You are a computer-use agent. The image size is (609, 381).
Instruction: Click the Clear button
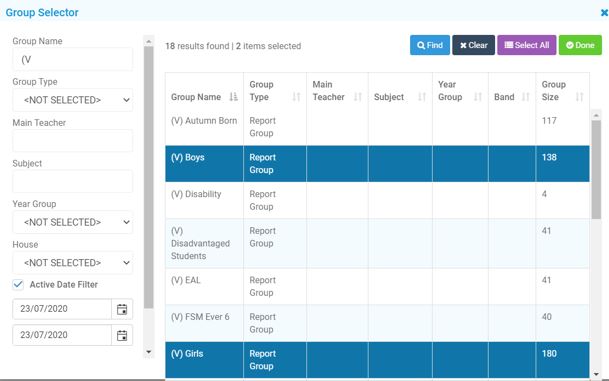tap(473, 45)
